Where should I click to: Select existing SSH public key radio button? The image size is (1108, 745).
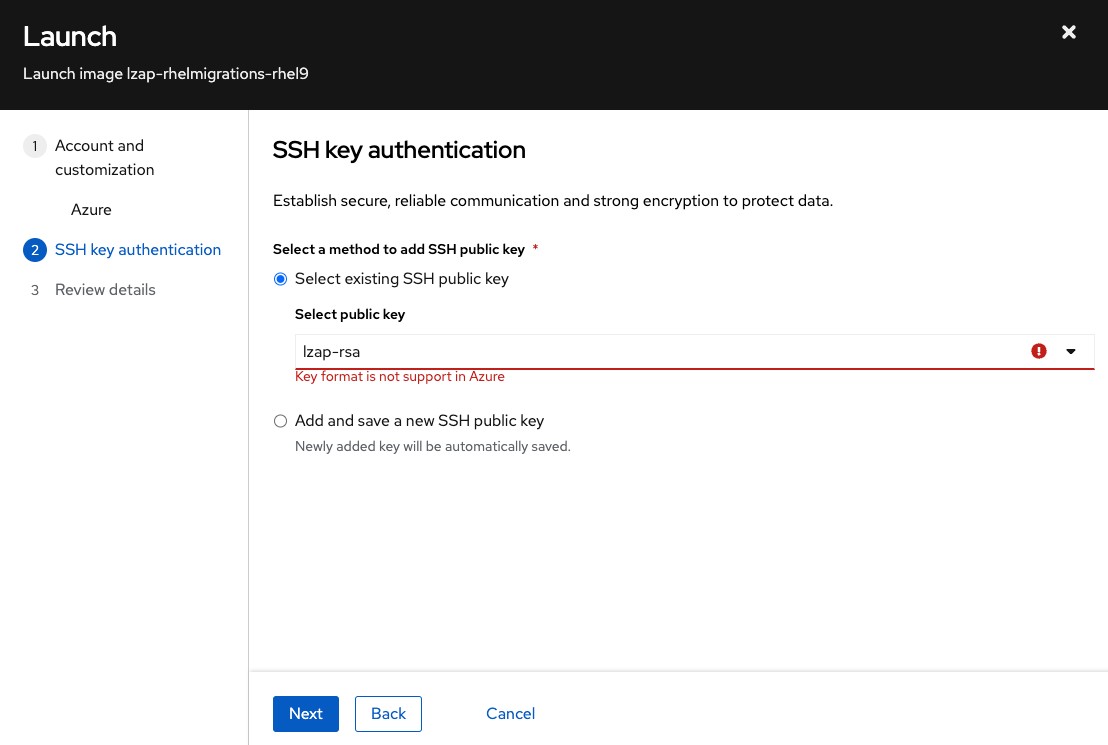pos(280,279)
